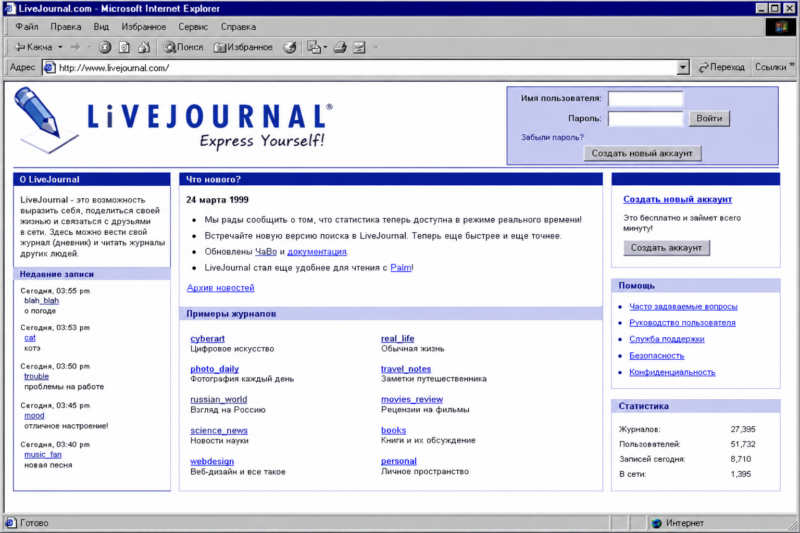Open the Архив новостей link
The image size is (800, 533).
coord(220,288)
